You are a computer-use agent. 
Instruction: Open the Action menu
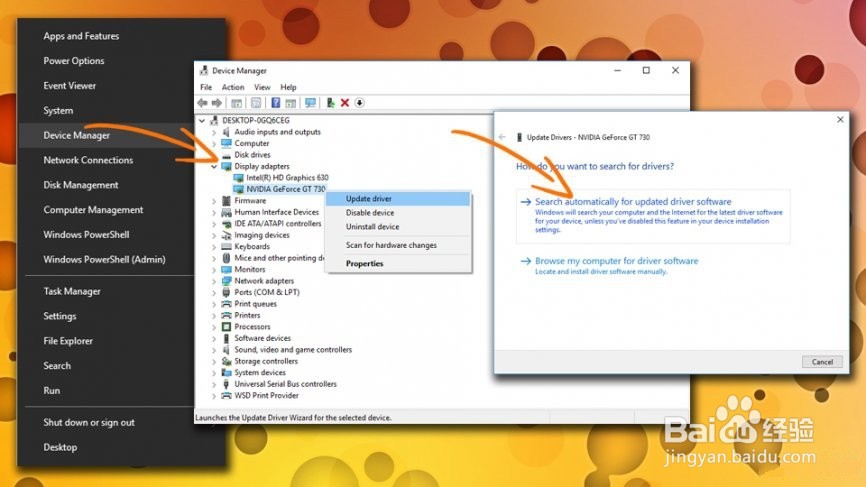tap(233, 87)
